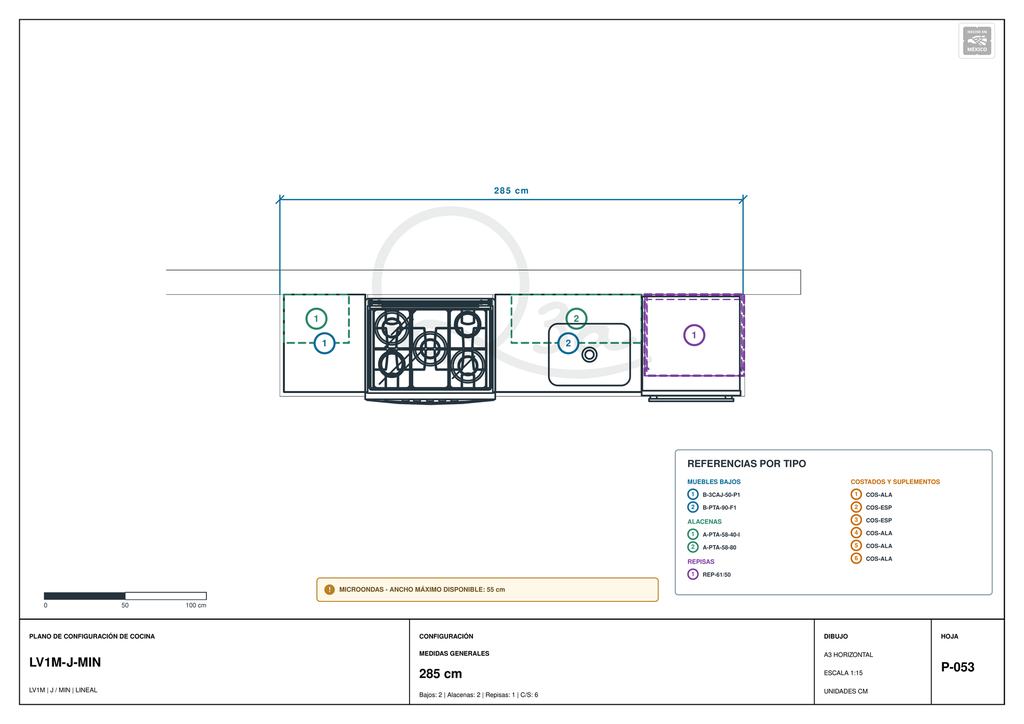Click orange legend circle 3 under Costados
This screenshot has width=1024, height=724.
[856, 520]
